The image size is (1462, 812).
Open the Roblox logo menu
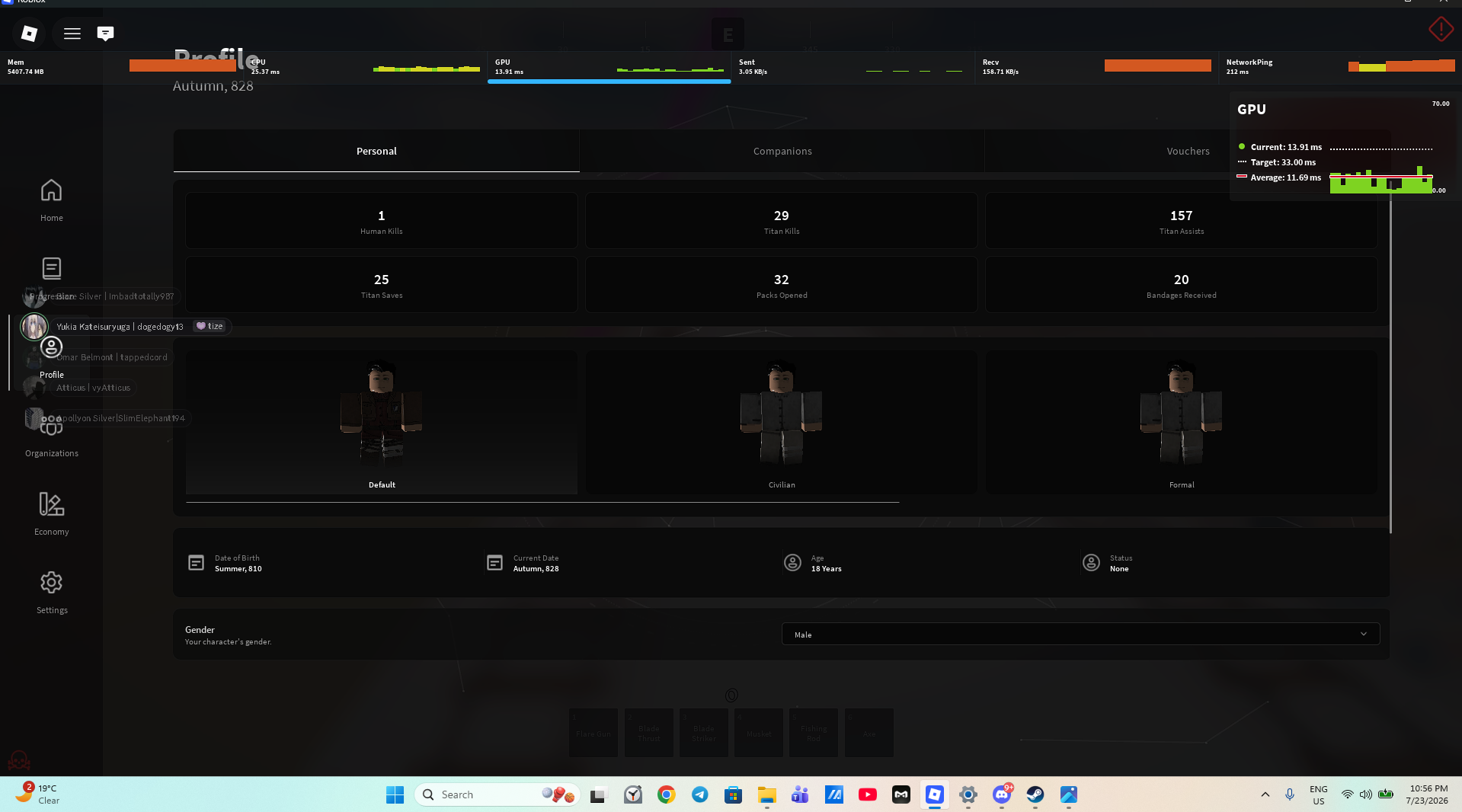coord(29,34)
